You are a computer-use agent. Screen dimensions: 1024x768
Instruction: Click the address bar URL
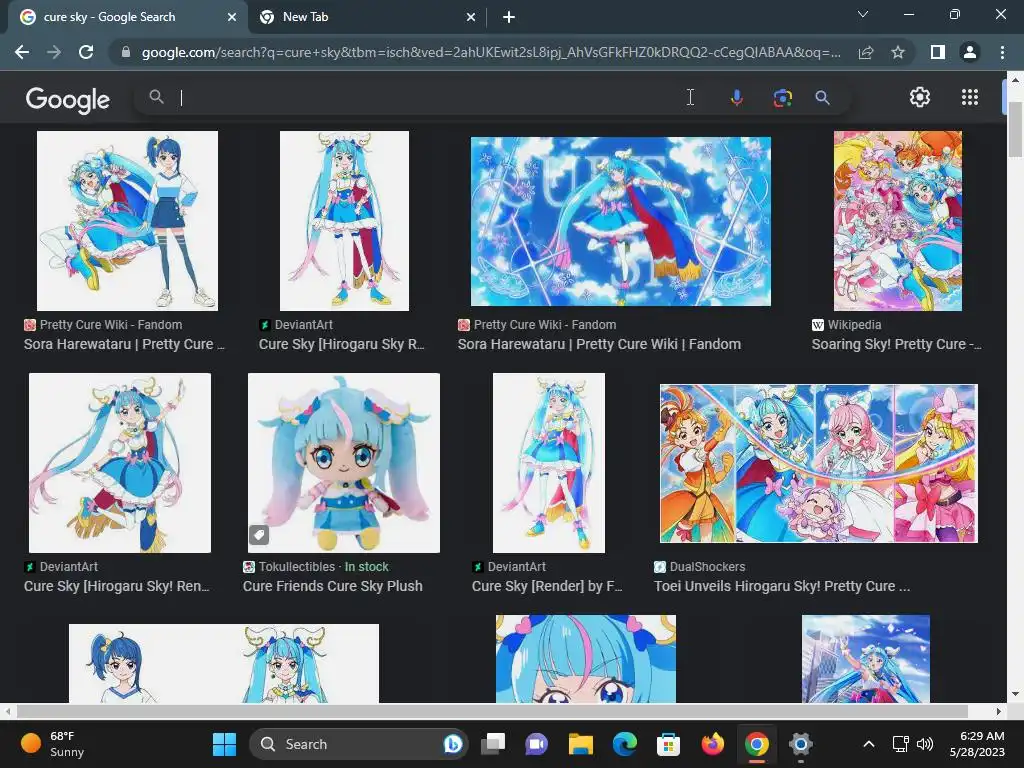click(x=491, y=52)
